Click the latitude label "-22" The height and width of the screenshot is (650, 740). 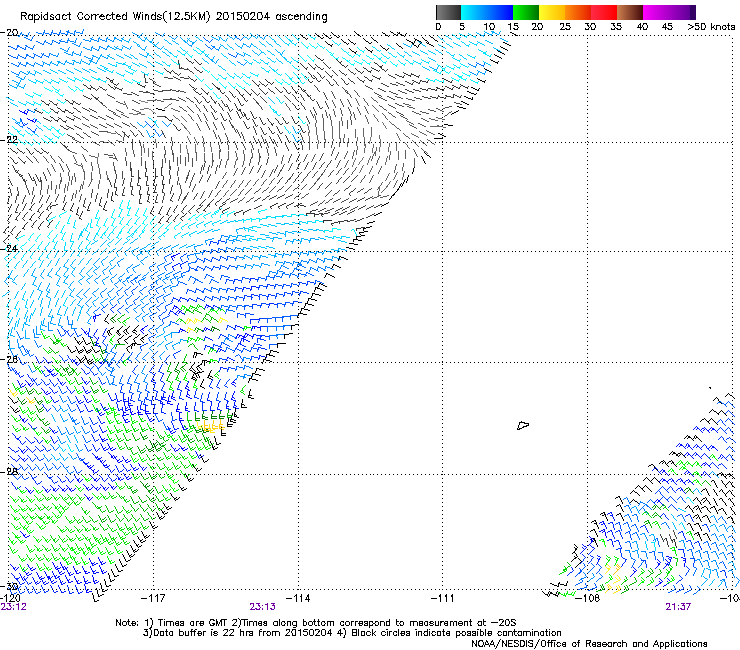point(9,140)
